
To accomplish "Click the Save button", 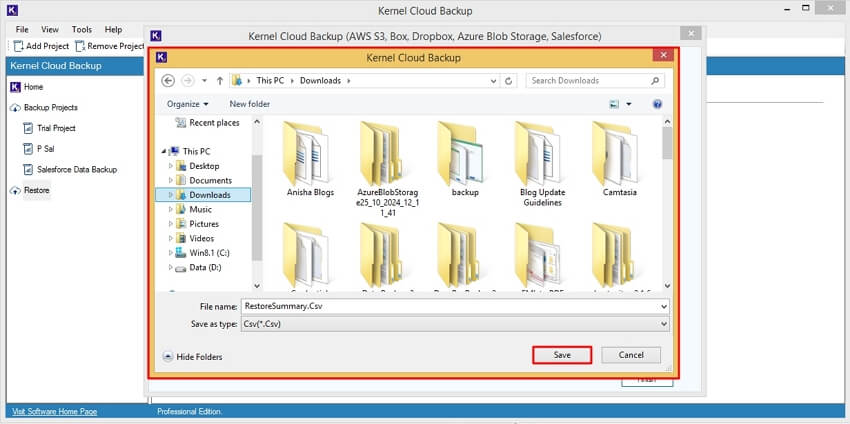I will click(x=562, y=355).
